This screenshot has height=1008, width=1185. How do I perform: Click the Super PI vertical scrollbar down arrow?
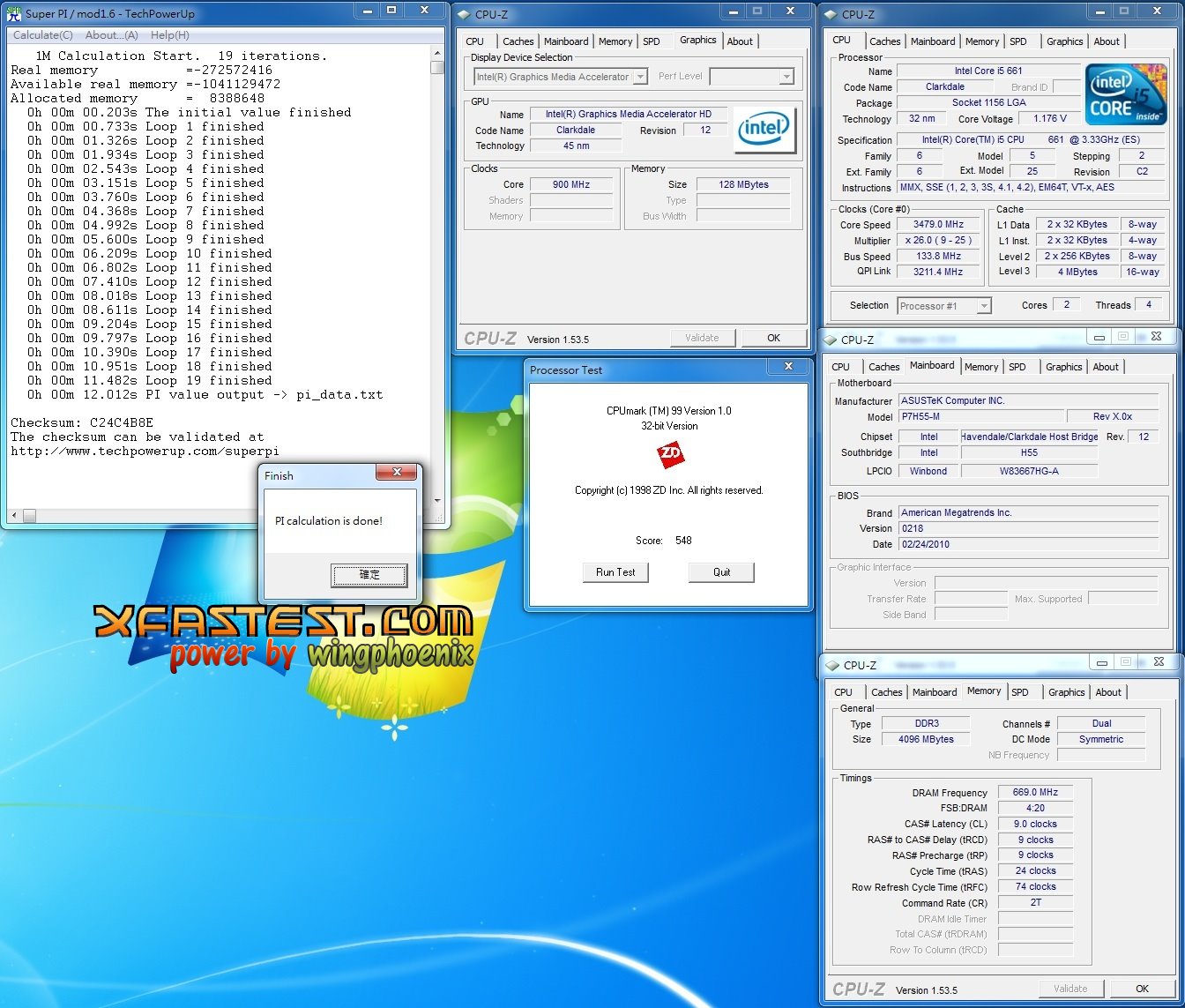[437, 501]
